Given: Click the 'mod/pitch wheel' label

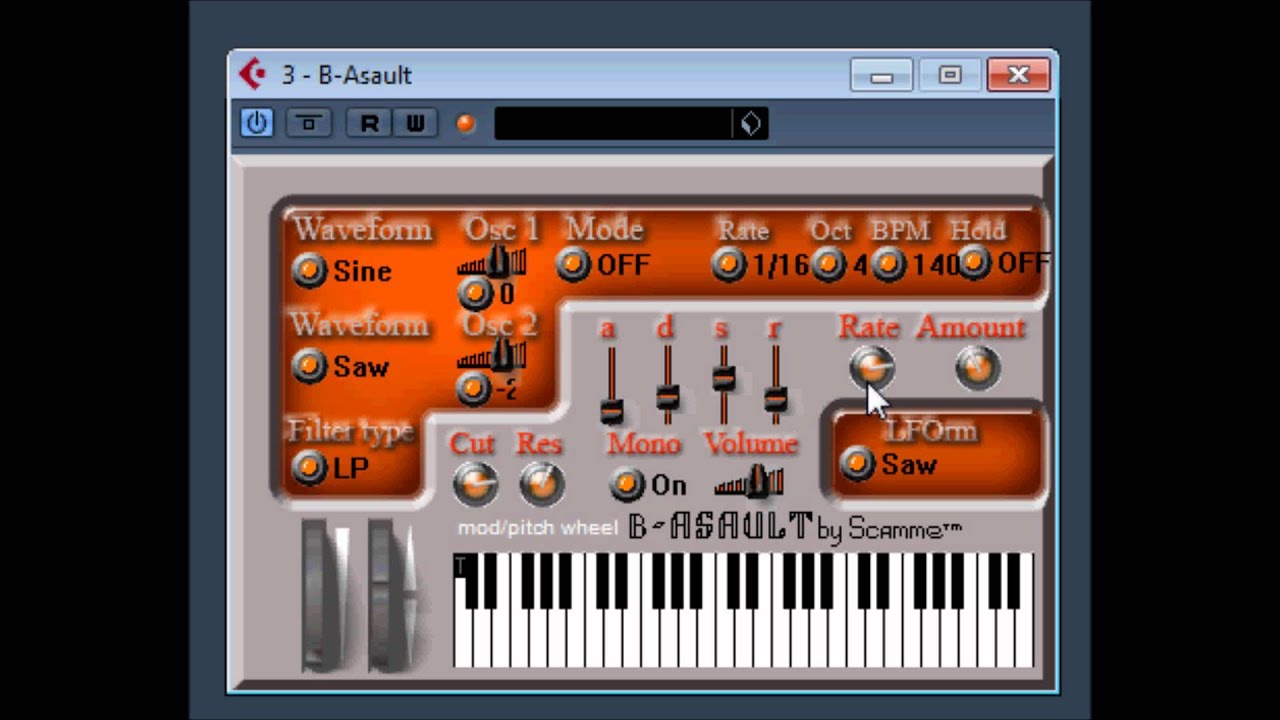Looking at the screenshot, I should (x=538, y=528).
